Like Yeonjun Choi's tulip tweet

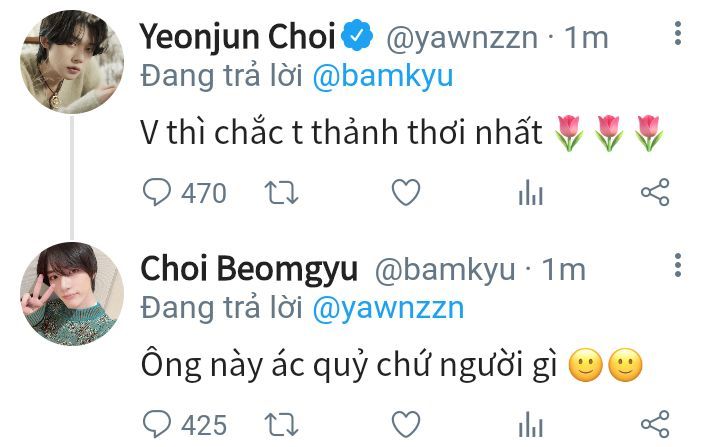point(406,192)
